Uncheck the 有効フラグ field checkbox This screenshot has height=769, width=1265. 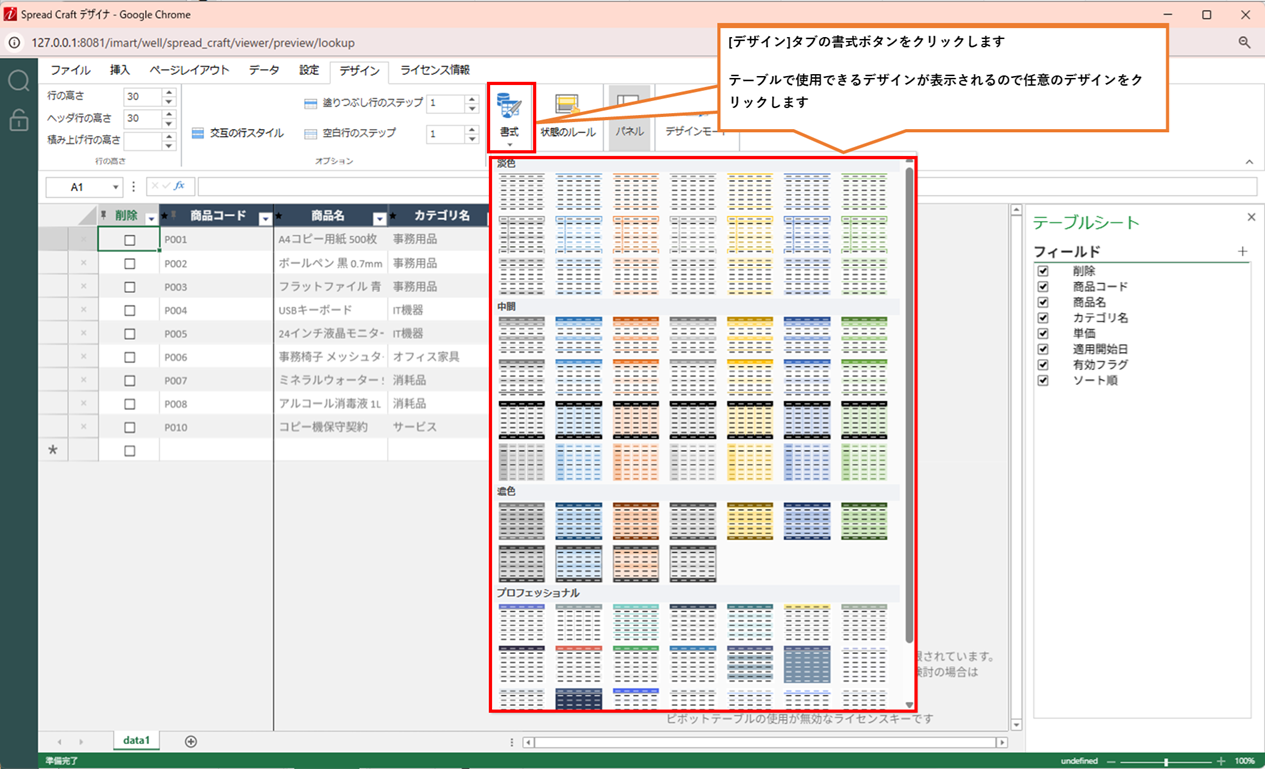point(1043,365)
